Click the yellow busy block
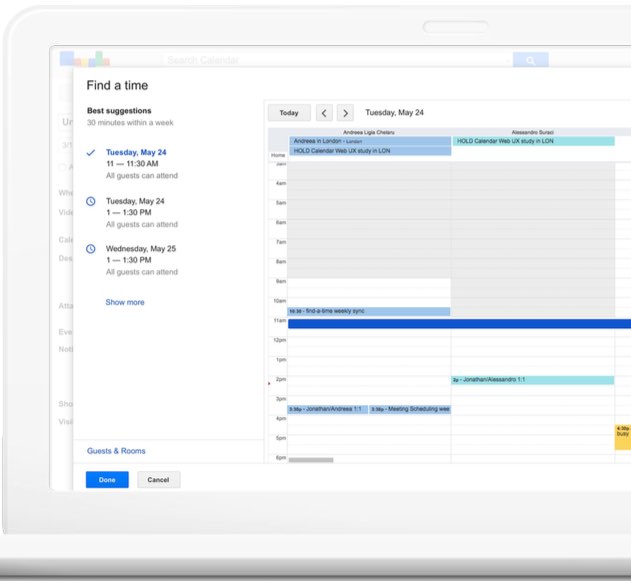Screen dimensions: 631x581 [x=623, y=435]
